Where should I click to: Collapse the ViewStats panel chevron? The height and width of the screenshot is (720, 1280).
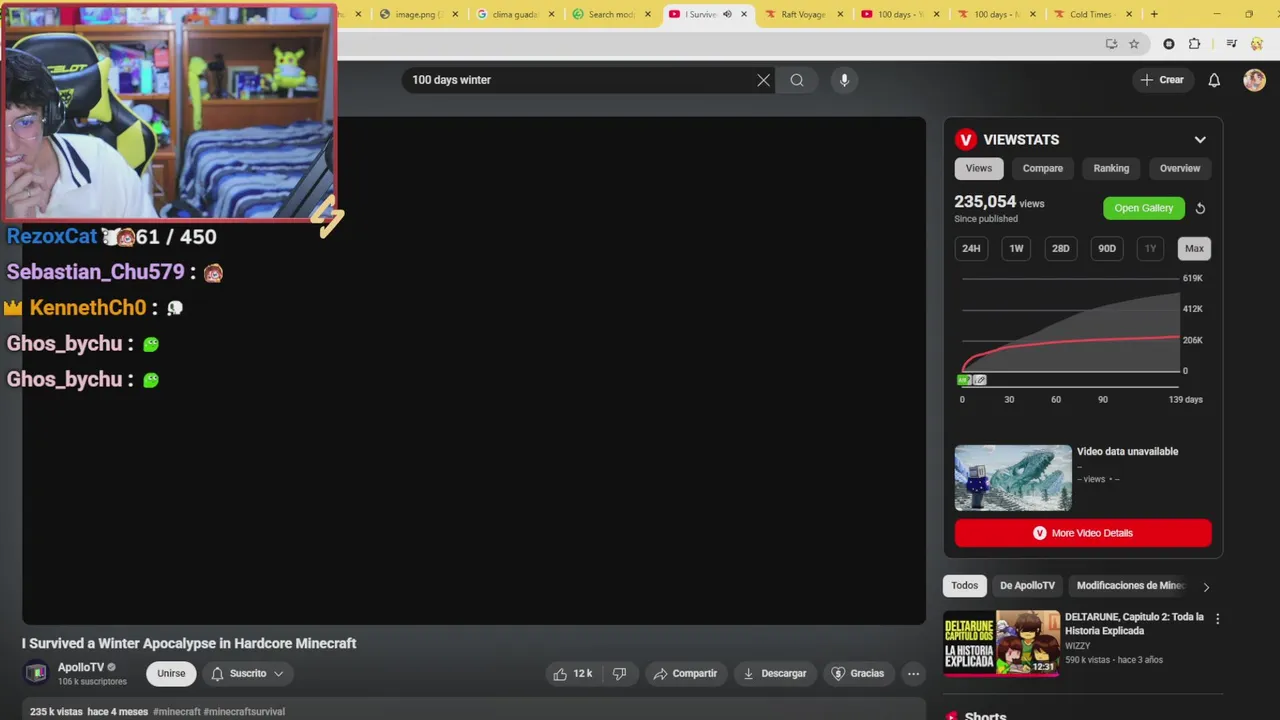1200,140
